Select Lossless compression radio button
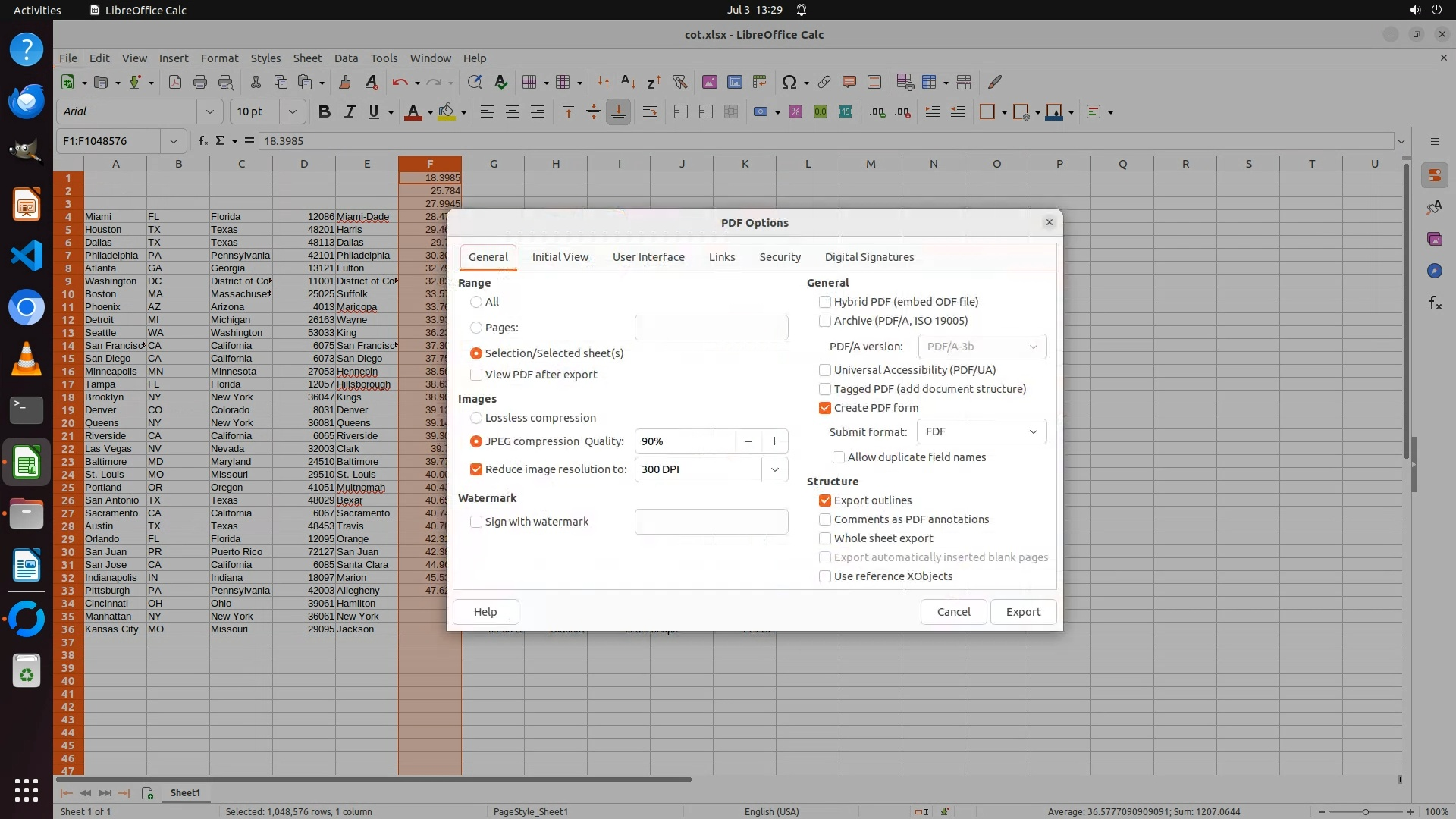 click(x=476, y=418)
